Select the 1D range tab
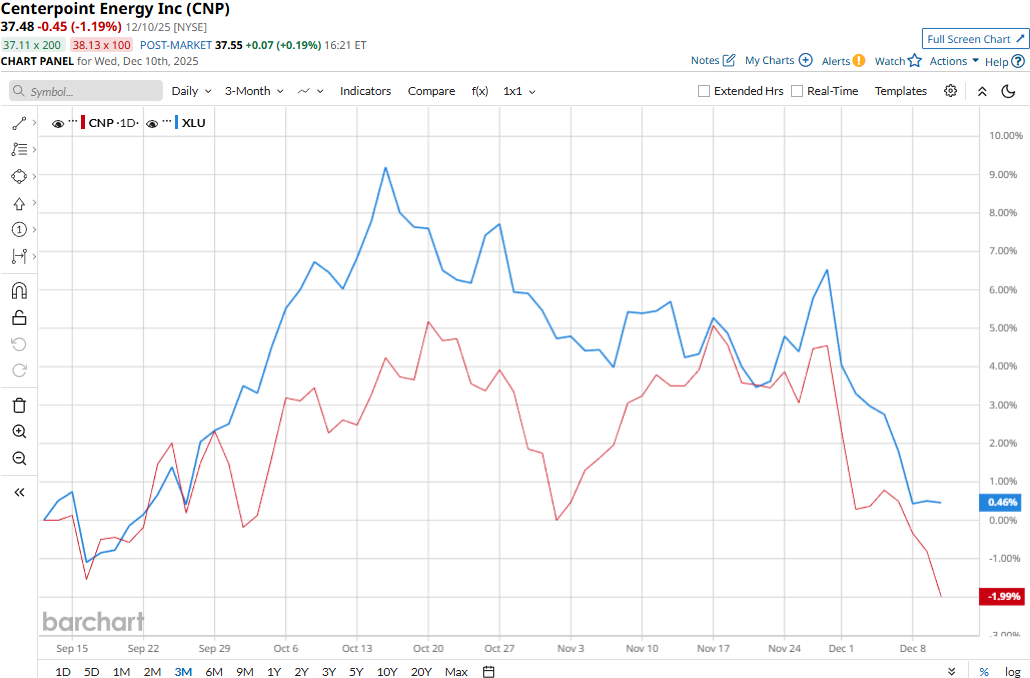1030x678 pixels. coord(63,671)
